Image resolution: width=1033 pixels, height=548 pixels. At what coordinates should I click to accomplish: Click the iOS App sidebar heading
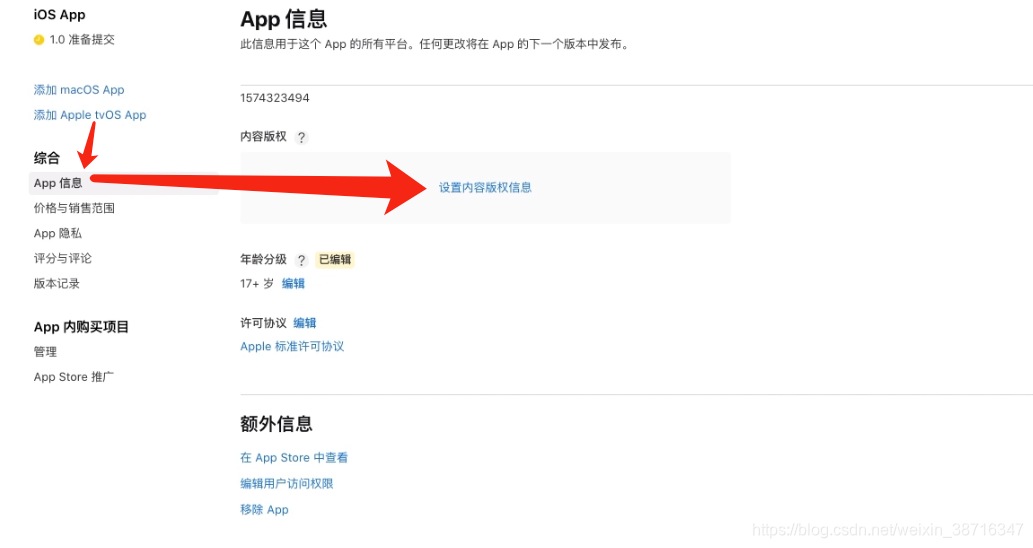(x=59, y=14)
